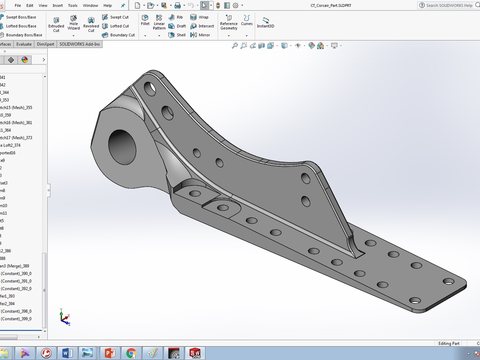
Task: Pin the menu bar with pushpin
Action: tap(123, 6)
